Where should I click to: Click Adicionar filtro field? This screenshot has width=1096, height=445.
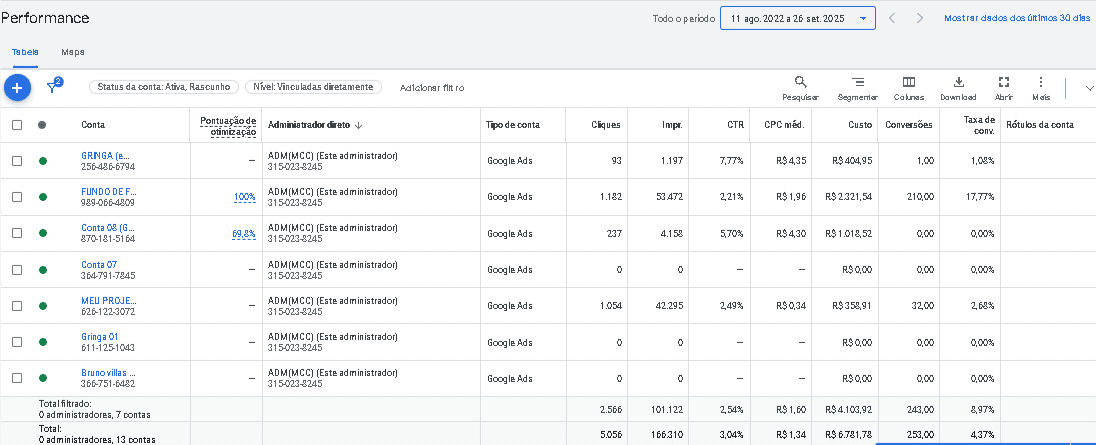click(x=432, y=88)
